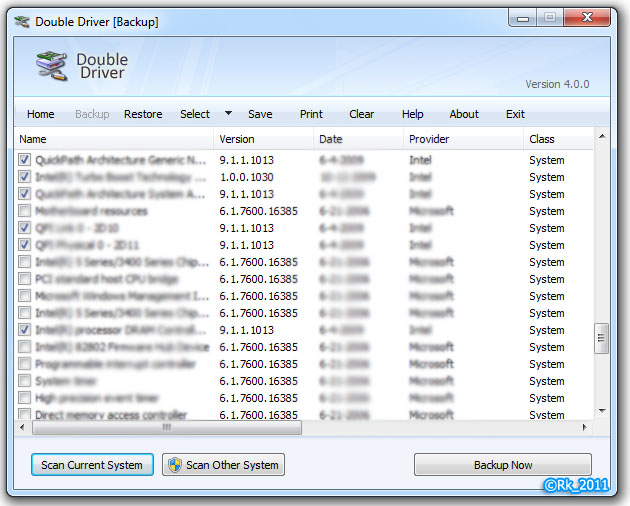This screenshot has width=630, height=506.
Task: Click Clear in the toolbar
Action: coord(362,114)
